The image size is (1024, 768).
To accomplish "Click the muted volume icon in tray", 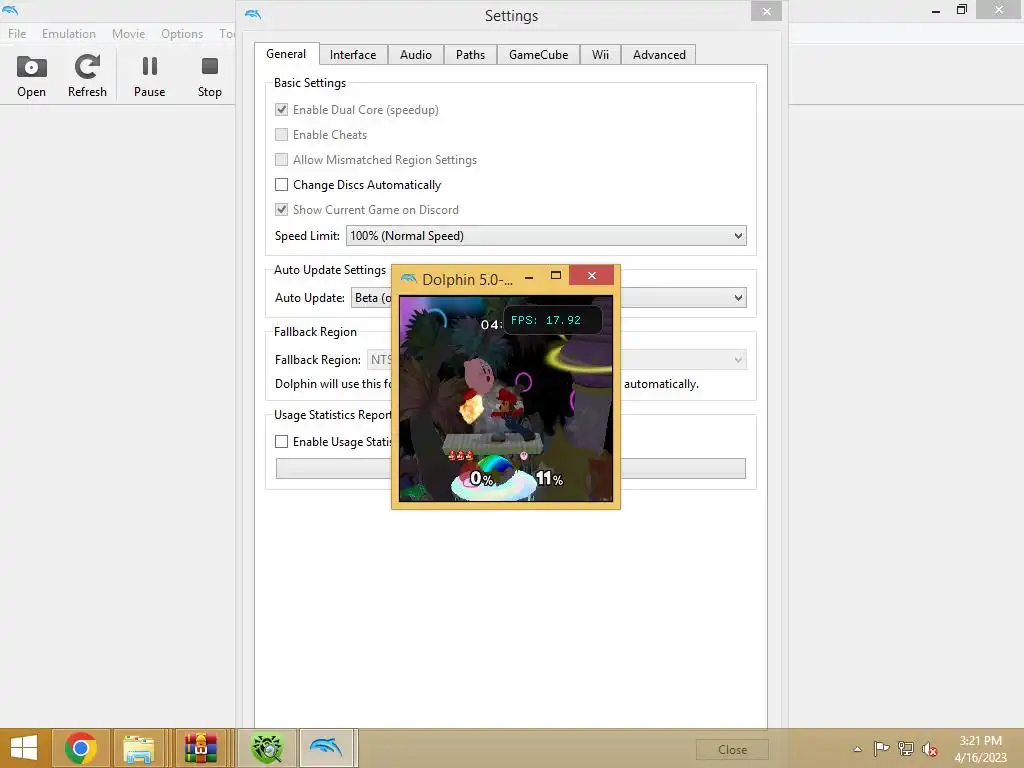I will (930, 749).
